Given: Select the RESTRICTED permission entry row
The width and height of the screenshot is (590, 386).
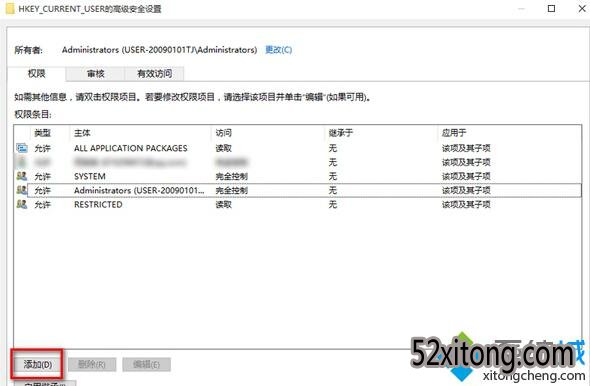Looking at the screenshot, I should [x=297, y=204].
